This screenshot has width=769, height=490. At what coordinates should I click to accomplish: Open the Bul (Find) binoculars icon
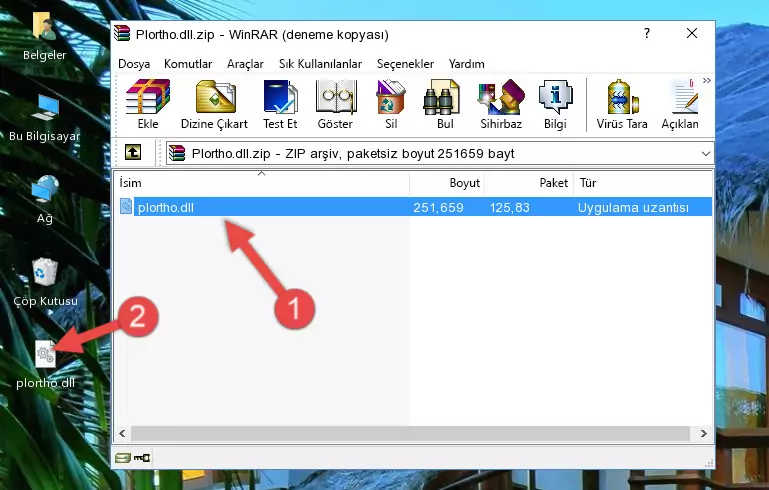pos(441,97)
